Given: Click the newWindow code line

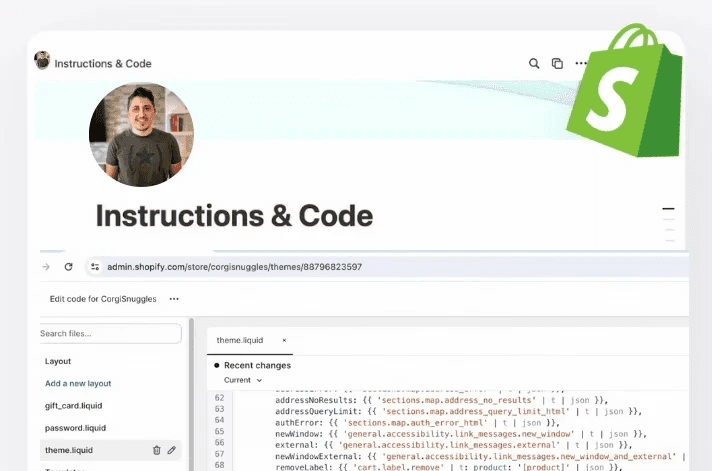Looking at the screenshot, I should point(461,434).
